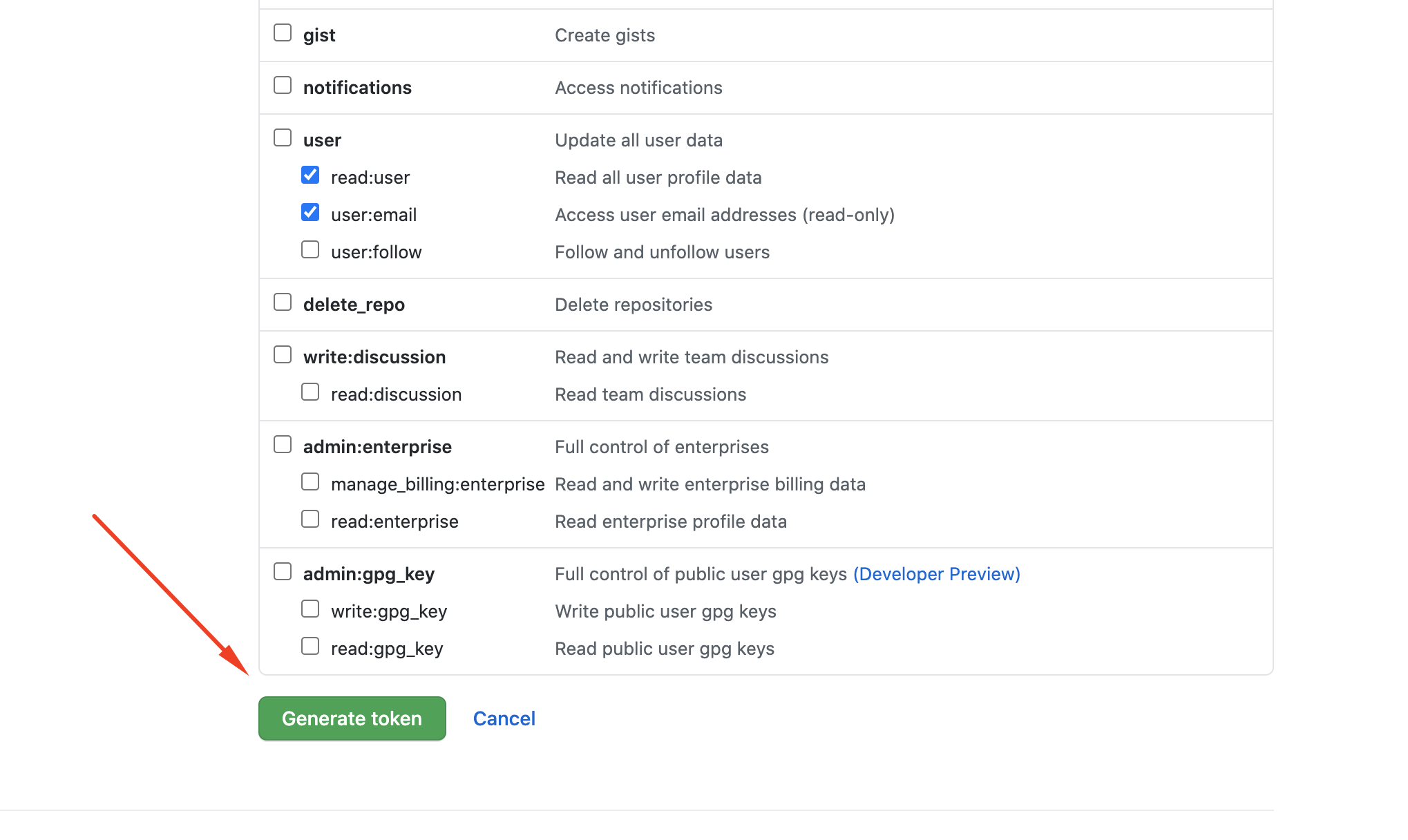Check the notifications scope
Screen dimensions: 1408x840
click(x=283, y=84)
